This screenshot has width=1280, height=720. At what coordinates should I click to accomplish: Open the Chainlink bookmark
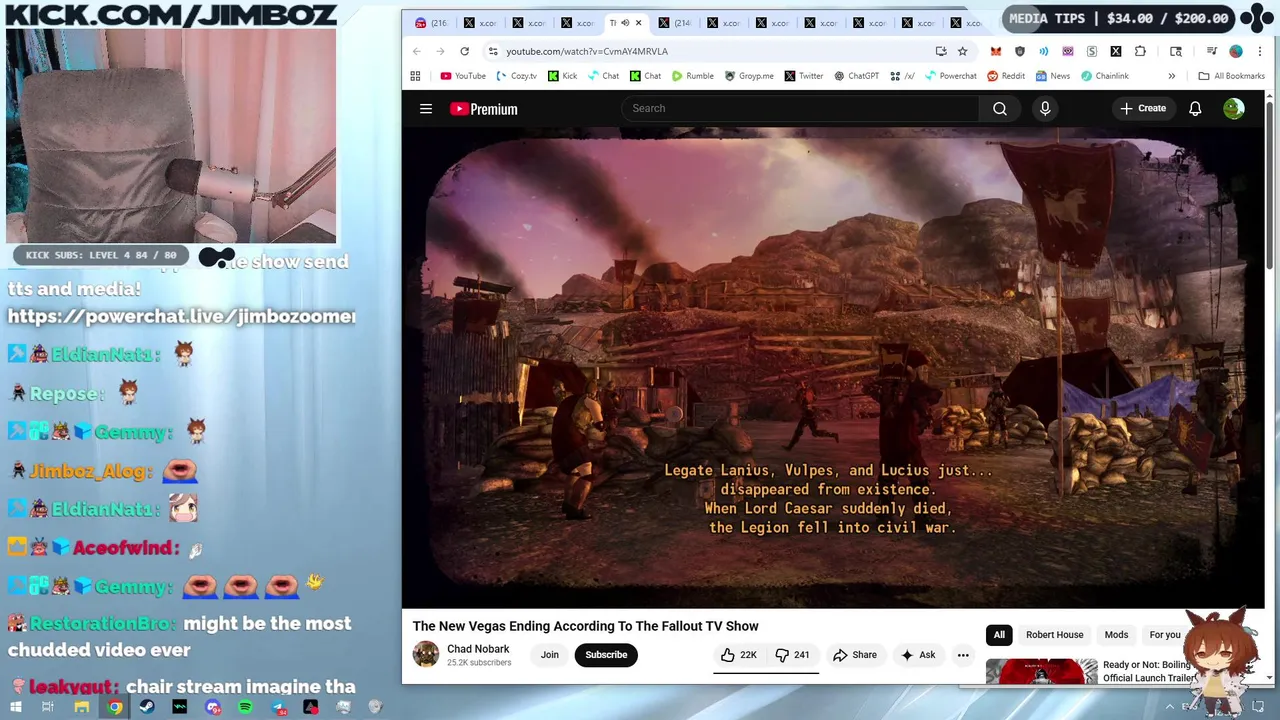point(1105,76)
